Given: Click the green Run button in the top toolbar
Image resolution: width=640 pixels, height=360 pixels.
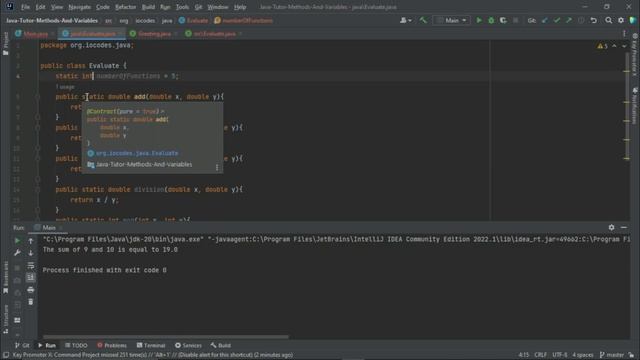Looking at the screenshot, I should tap(479, 20).
